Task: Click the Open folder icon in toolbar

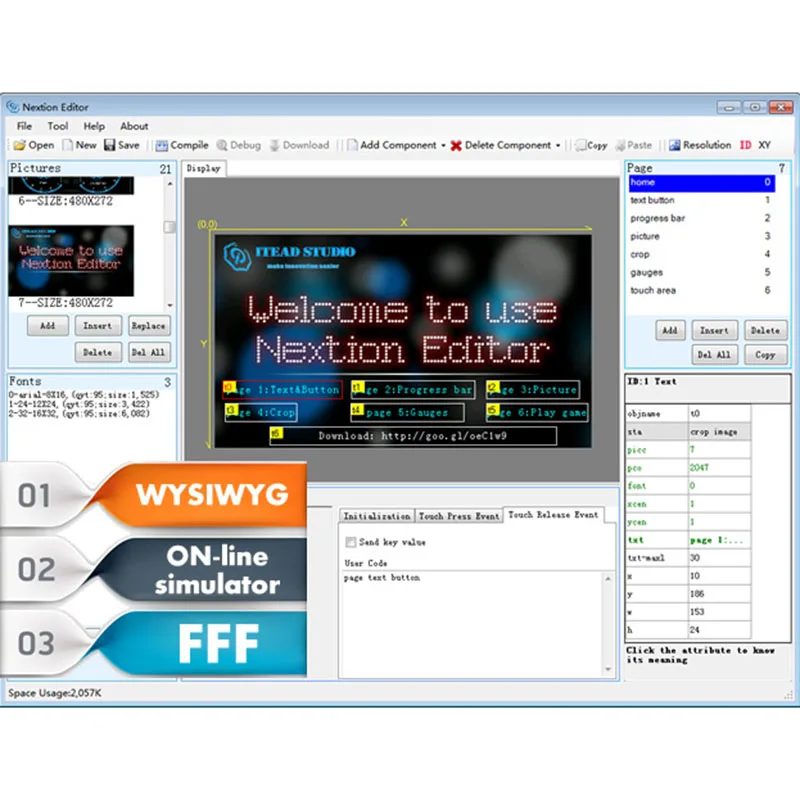Action: (19, 145)
